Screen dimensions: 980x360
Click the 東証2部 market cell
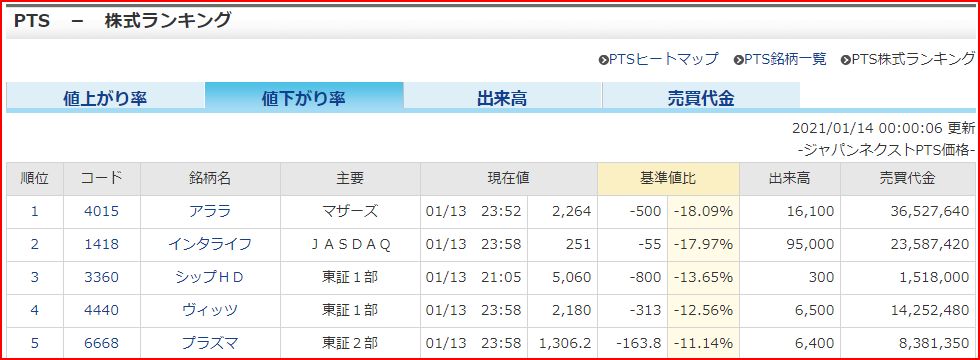[x=350, y=343]
